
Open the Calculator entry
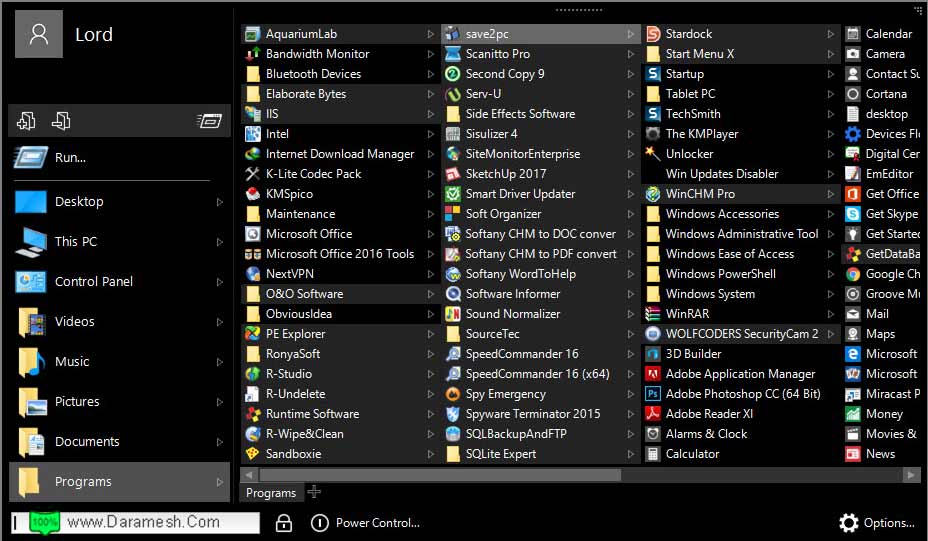740,454
